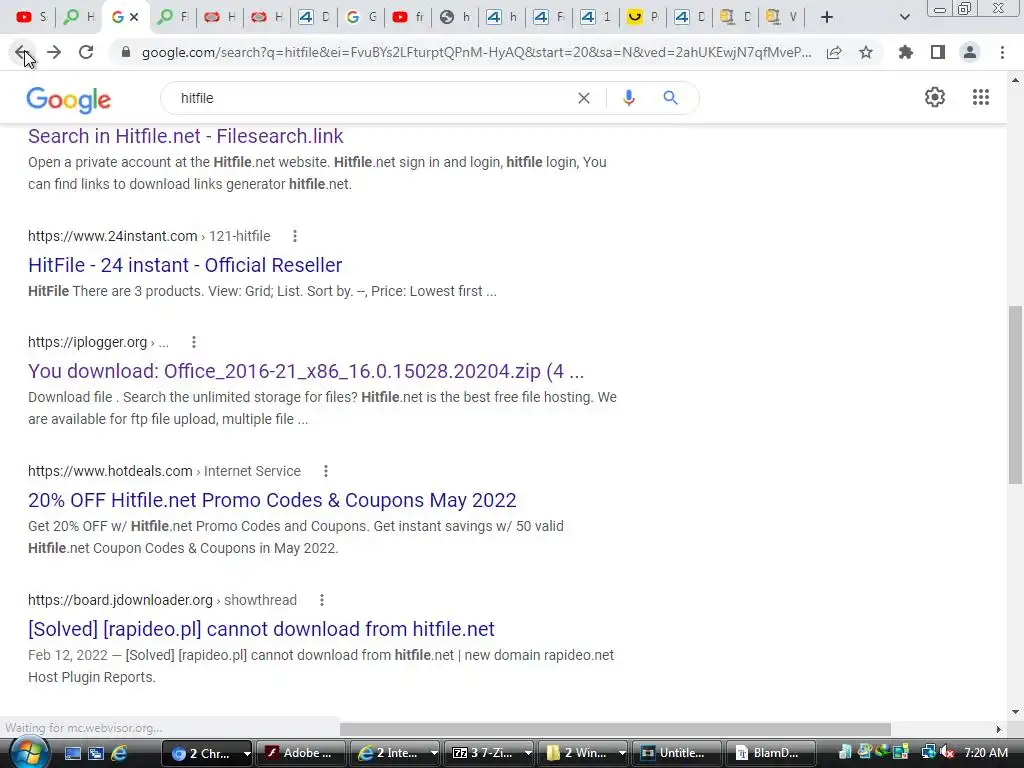
Task: Open options for the board.jdownloader.org result
Action: point(322,600)
